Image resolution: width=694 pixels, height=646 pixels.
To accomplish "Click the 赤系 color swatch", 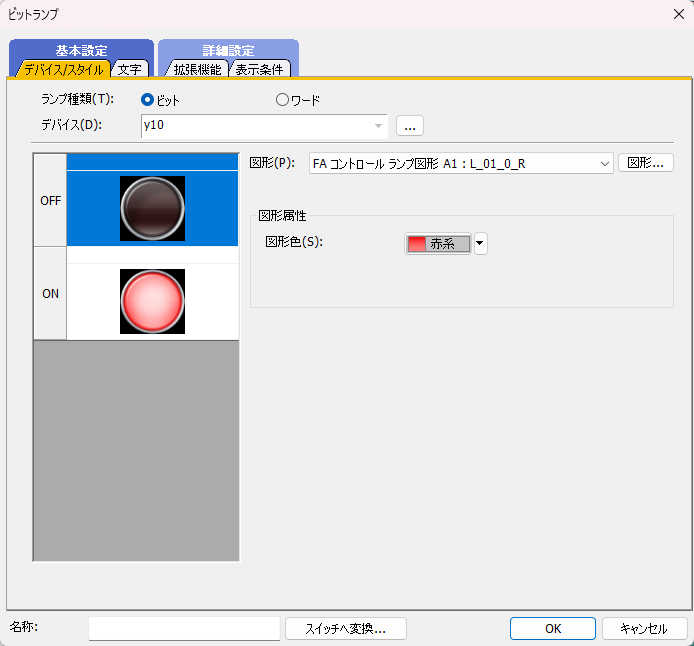I will coord(437,244).
